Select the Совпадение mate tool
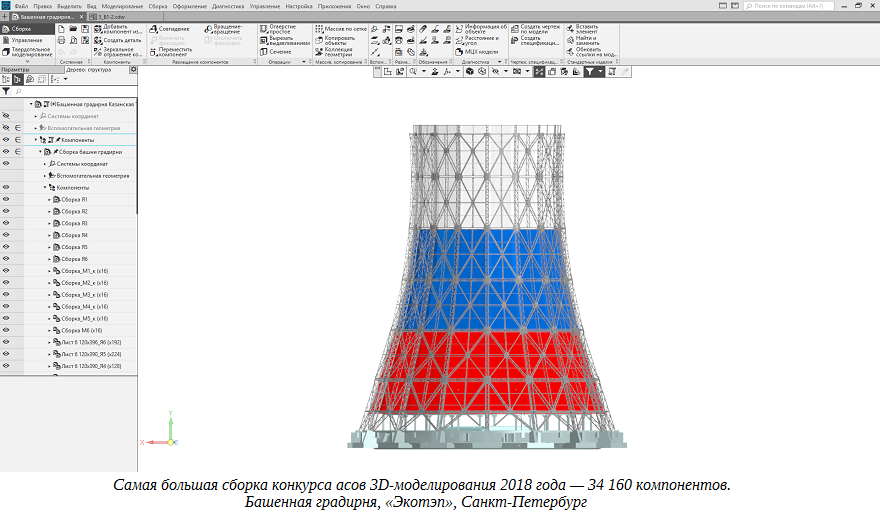The image size is (880, 515). [x=170, y=29]
